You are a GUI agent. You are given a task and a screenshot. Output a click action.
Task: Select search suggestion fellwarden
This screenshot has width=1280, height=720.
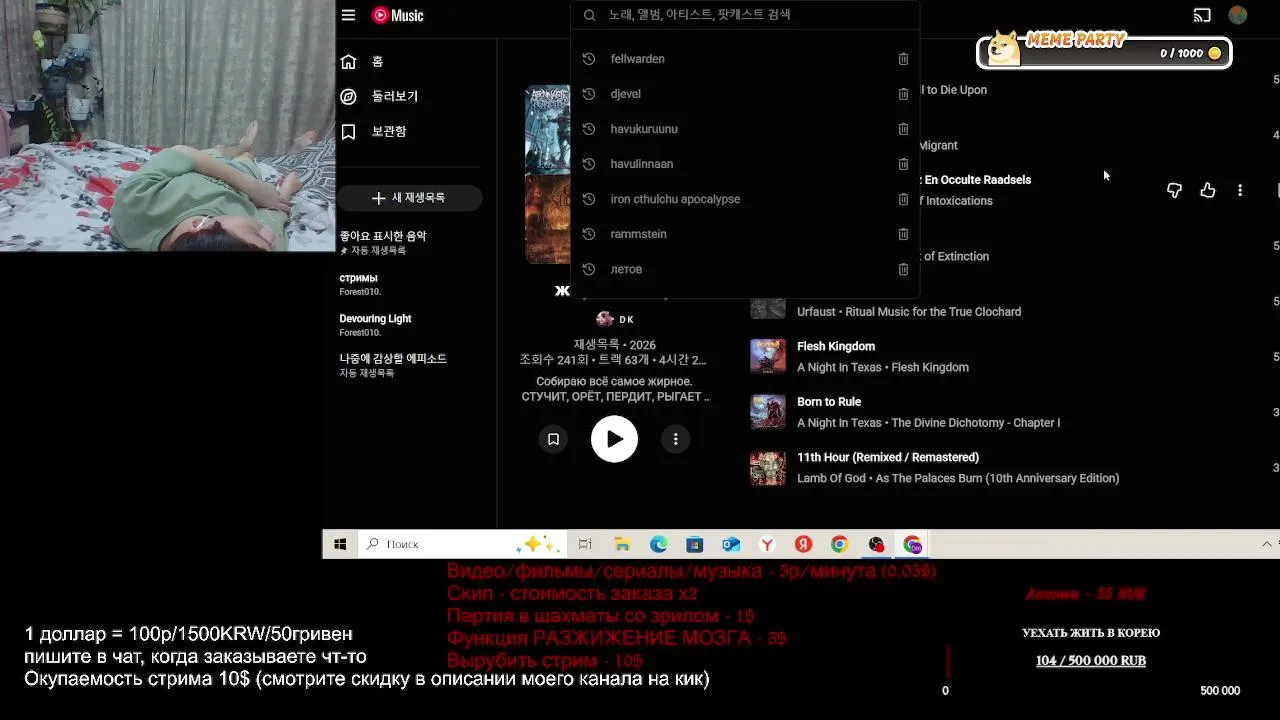pos(637,59)
